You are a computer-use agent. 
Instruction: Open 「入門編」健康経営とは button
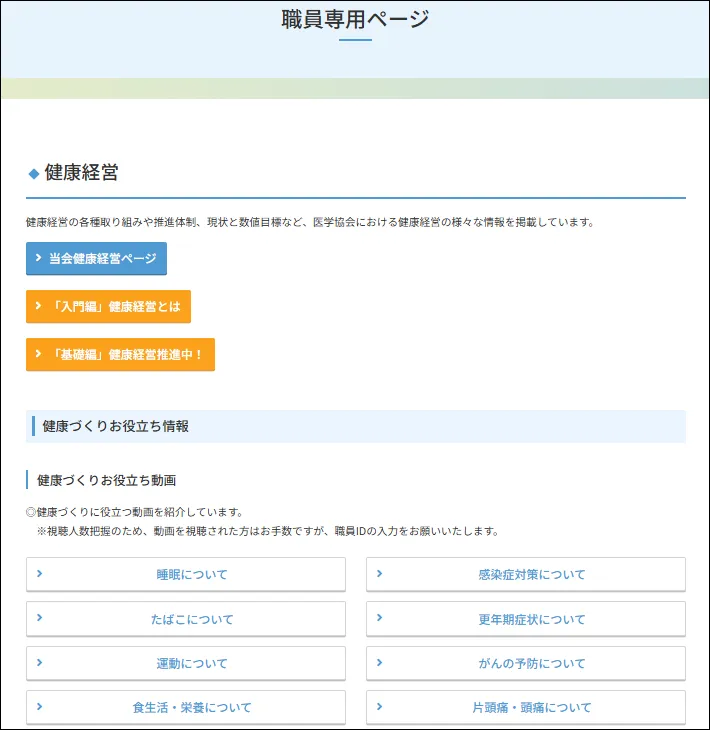pyautogui.click(x=108, y=306)
